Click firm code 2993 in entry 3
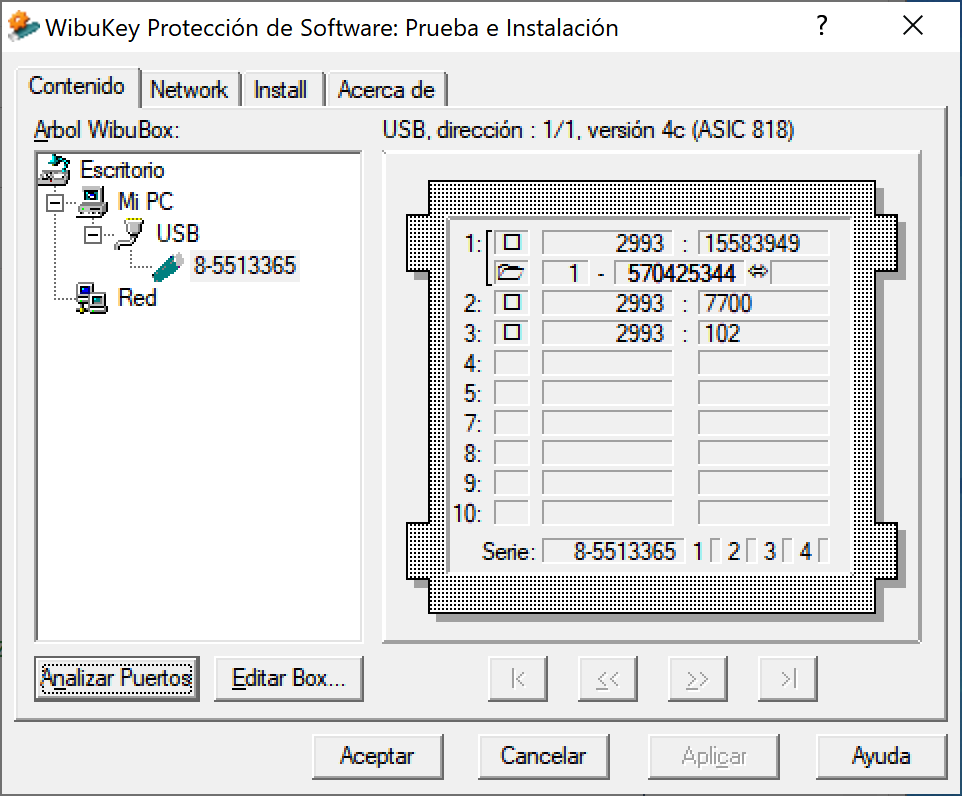The image size is (962, 796). pos(607,333)
